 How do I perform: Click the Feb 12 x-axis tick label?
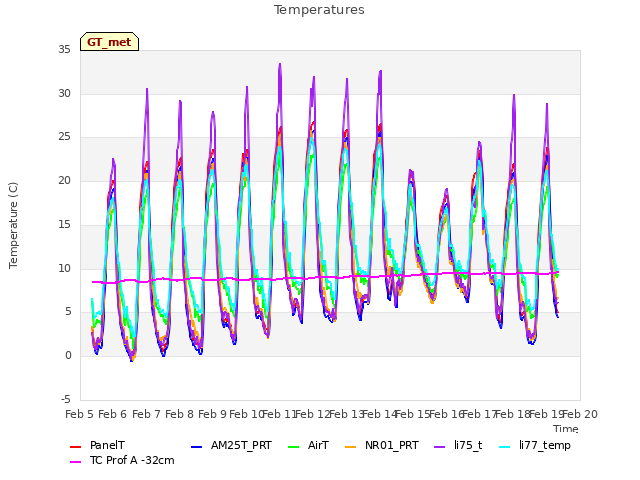(x=312, y=414)
